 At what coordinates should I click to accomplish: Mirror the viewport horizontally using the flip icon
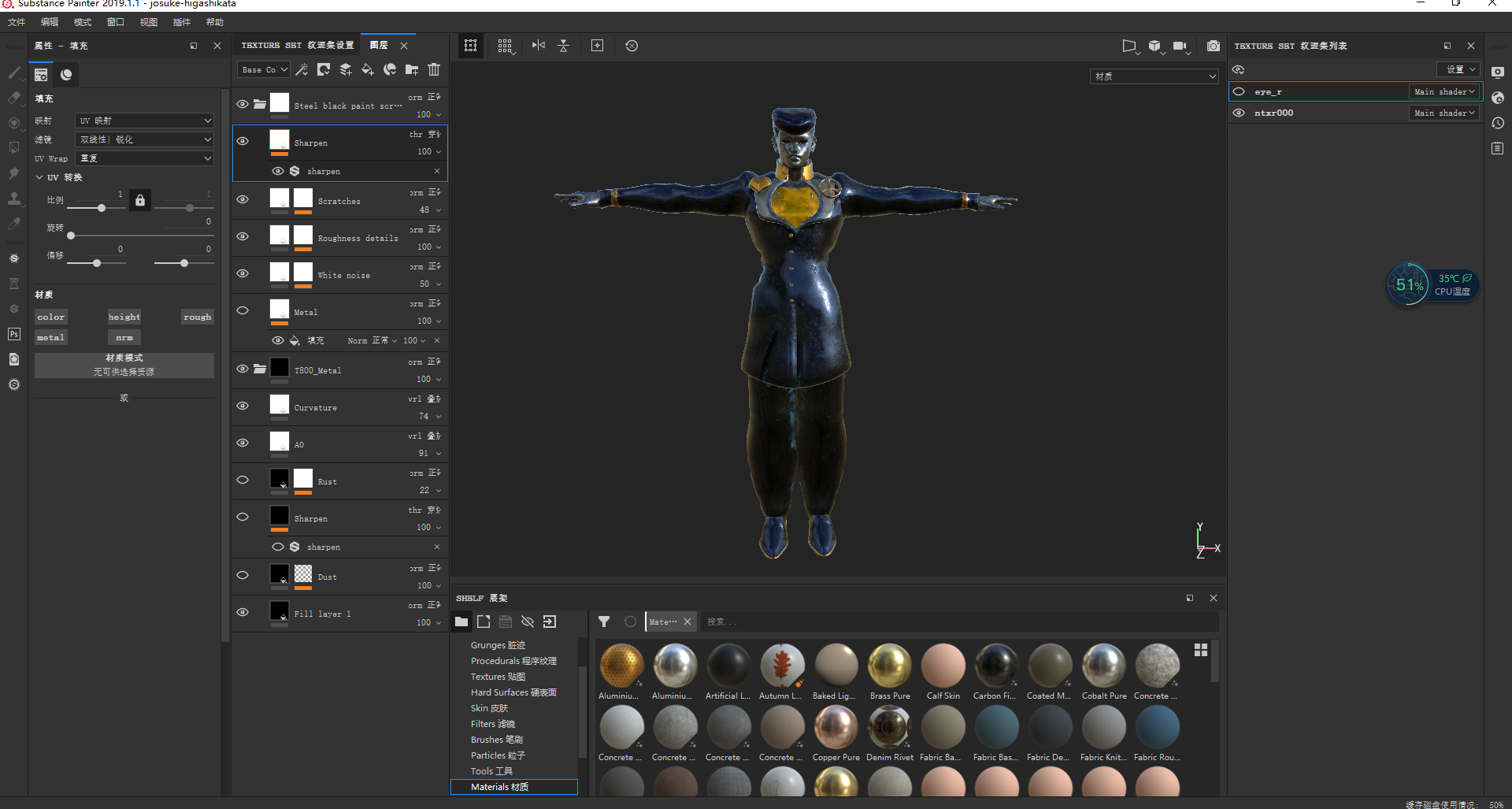[x=539, y=46]
